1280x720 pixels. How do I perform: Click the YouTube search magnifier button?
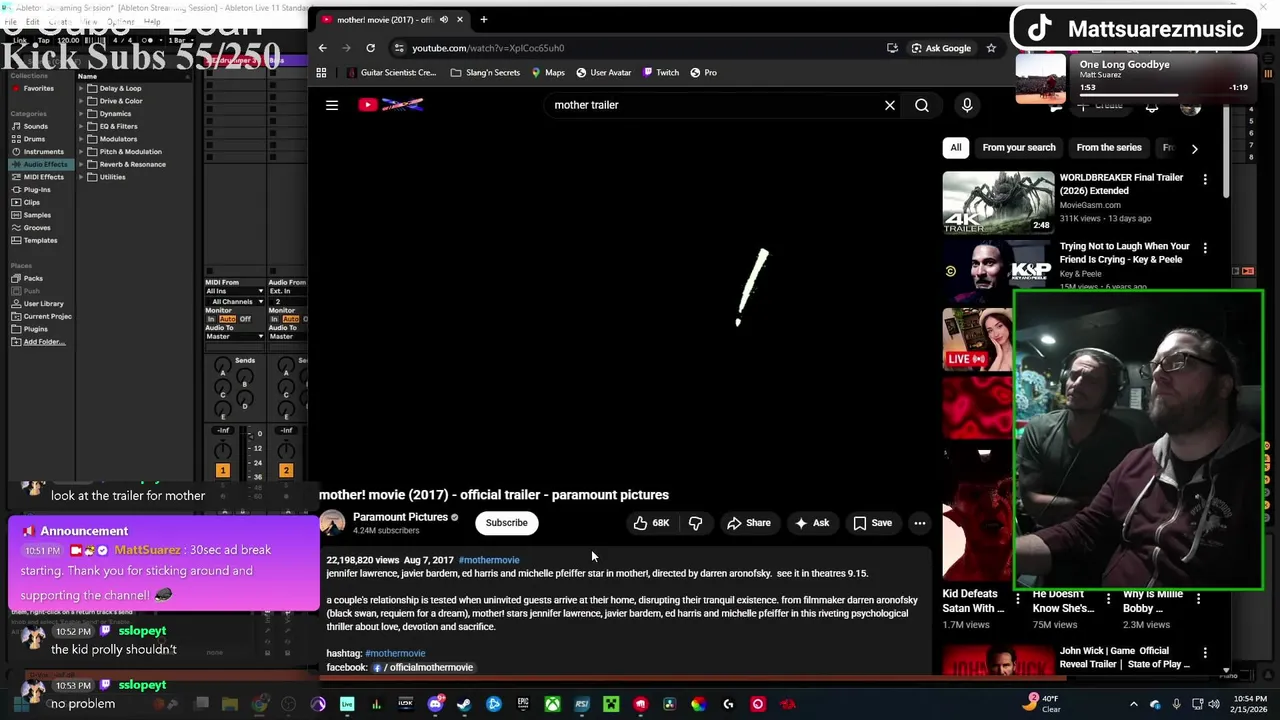click(922, 105)
